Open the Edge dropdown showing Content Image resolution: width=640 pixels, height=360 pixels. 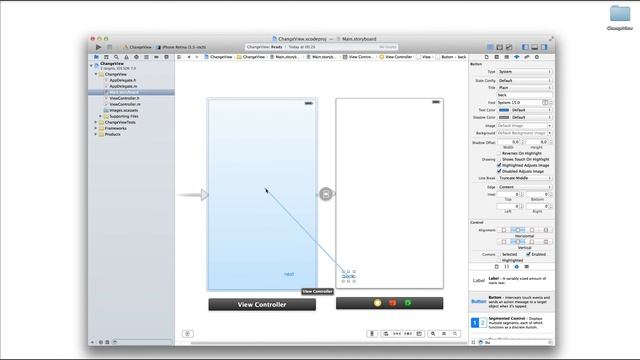[x=524, y=187]
